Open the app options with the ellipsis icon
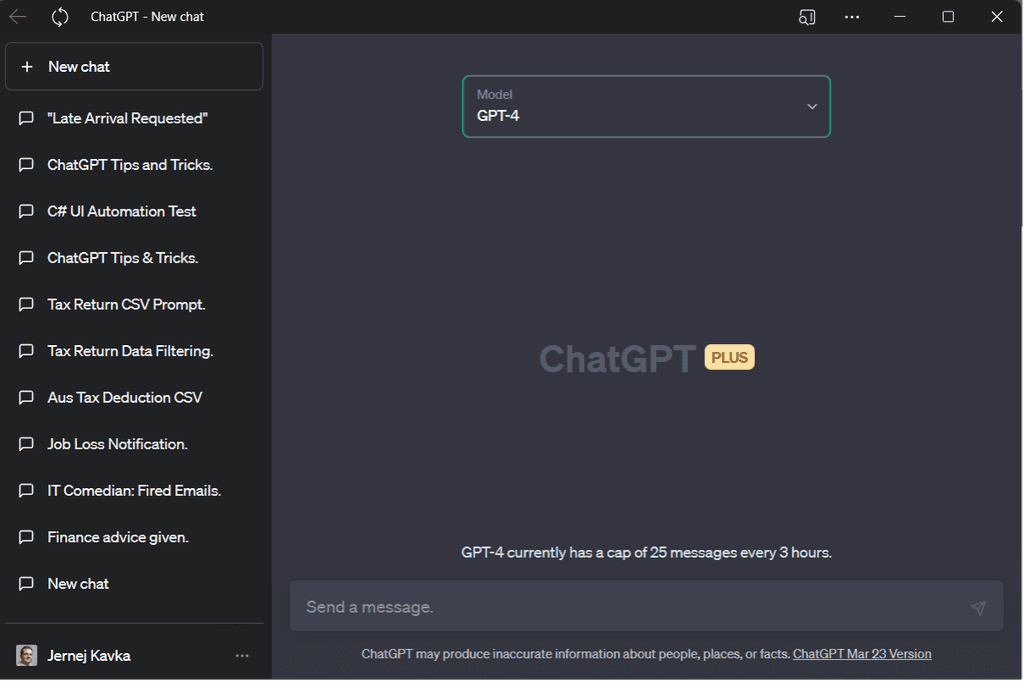The height and width of the screenshot is (681, 1024). click(851, 17)
